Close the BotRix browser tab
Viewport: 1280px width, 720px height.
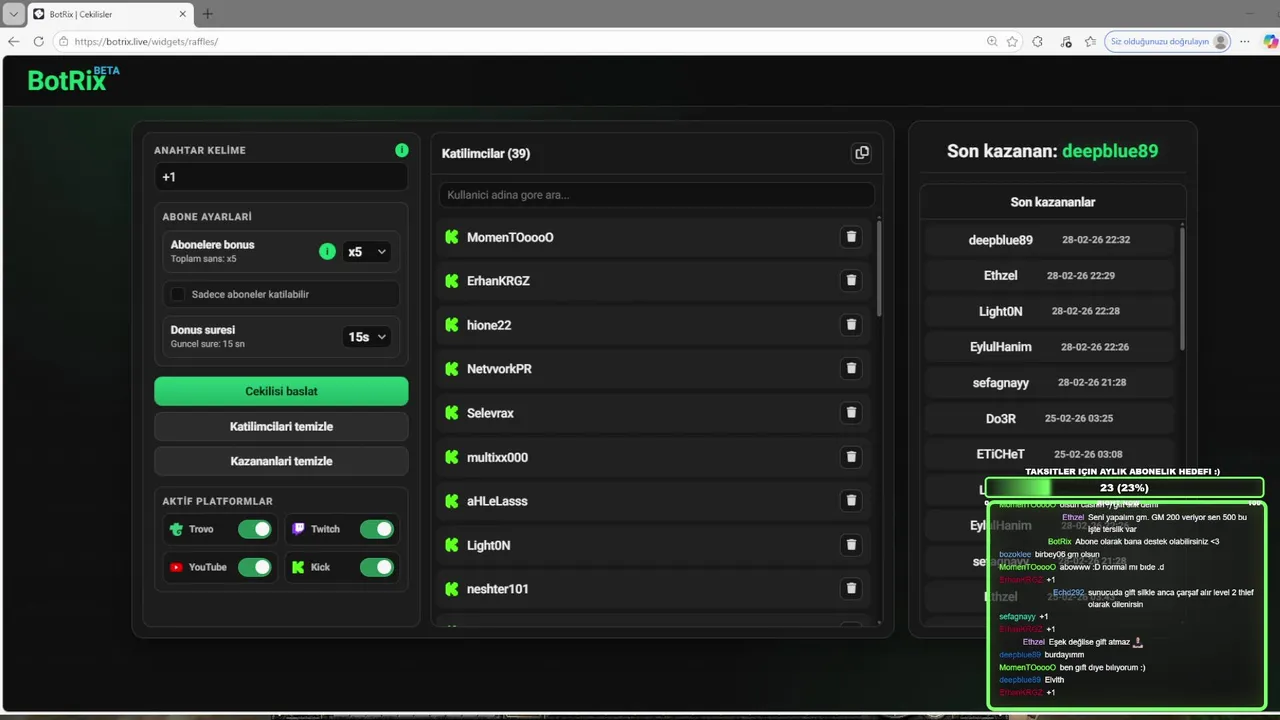pyautogui.click(x=182, y=14)
